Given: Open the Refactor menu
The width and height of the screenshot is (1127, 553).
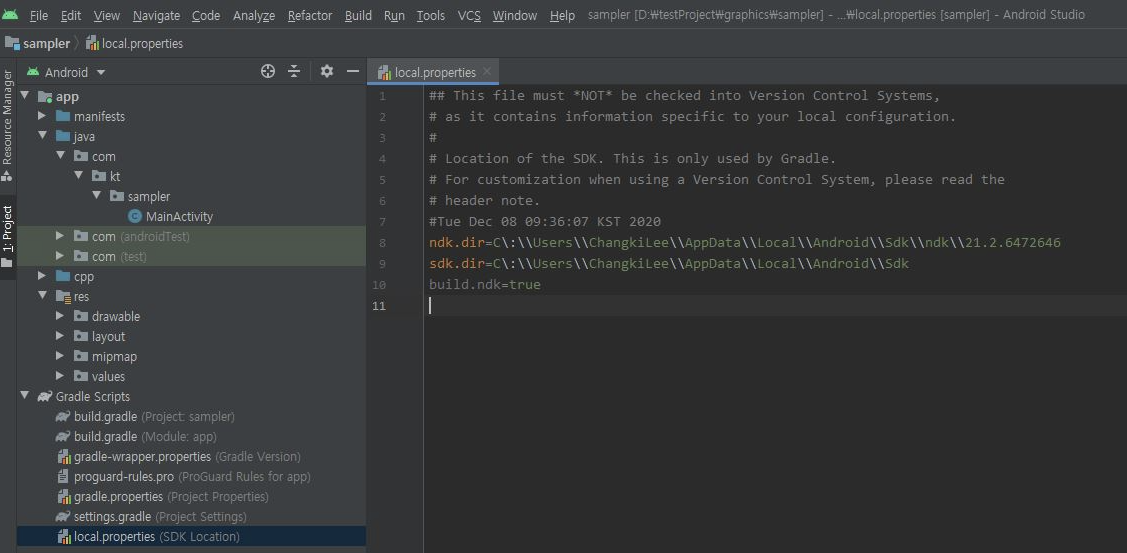Looking at the screenshot, I should [310, 15].
